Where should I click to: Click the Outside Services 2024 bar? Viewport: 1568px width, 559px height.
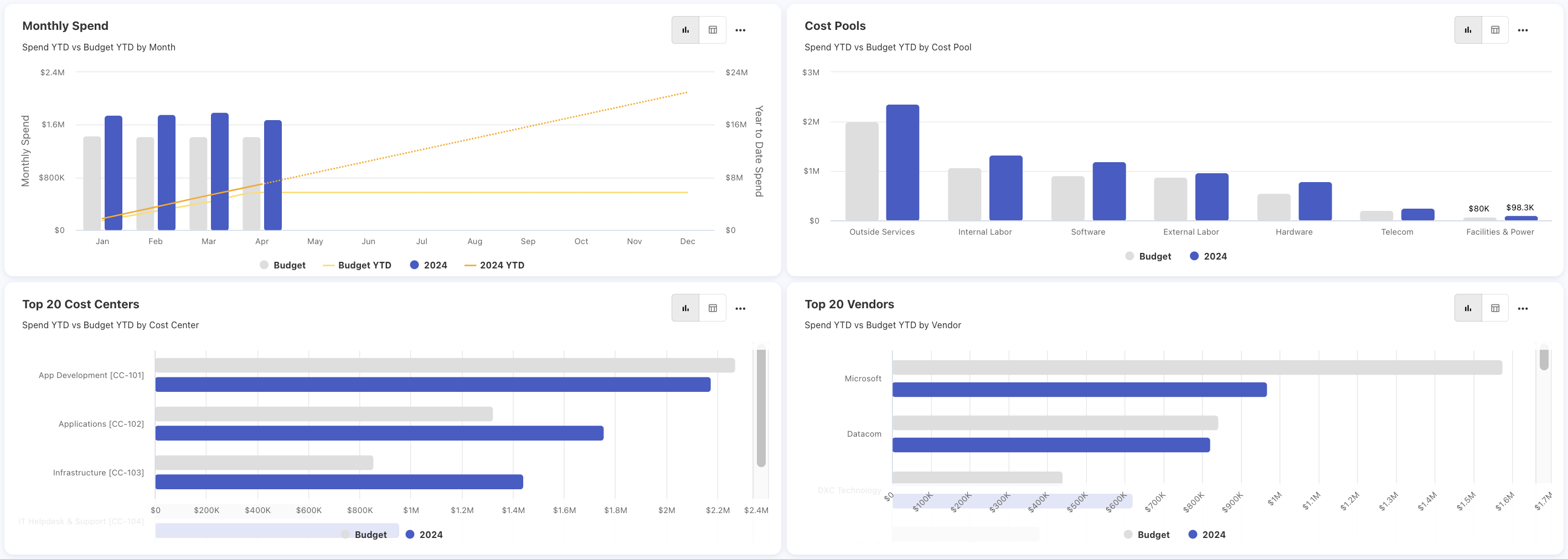[x=902, y=163]
